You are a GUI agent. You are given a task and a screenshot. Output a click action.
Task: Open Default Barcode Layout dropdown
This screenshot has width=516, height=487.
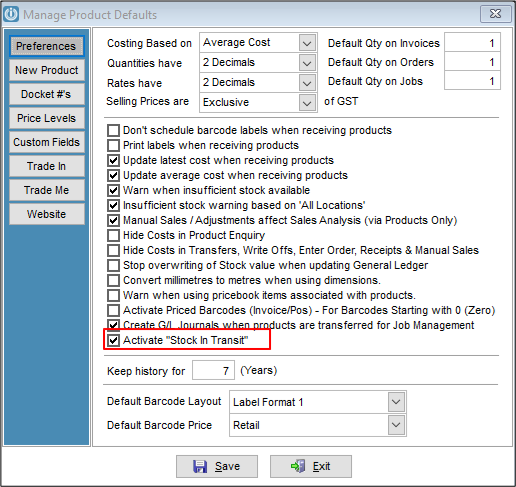coord(396,402)
